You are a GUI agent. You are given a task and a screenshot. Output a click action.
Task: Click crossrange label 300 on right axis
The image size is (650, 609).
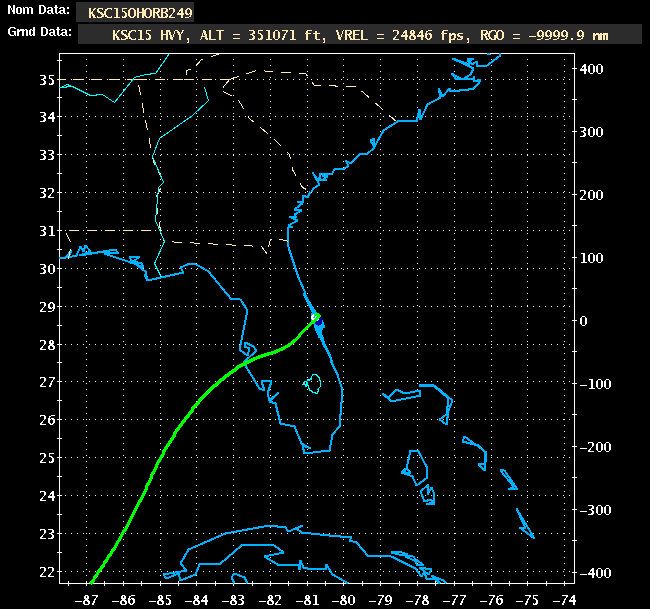[x=591, y=132]
